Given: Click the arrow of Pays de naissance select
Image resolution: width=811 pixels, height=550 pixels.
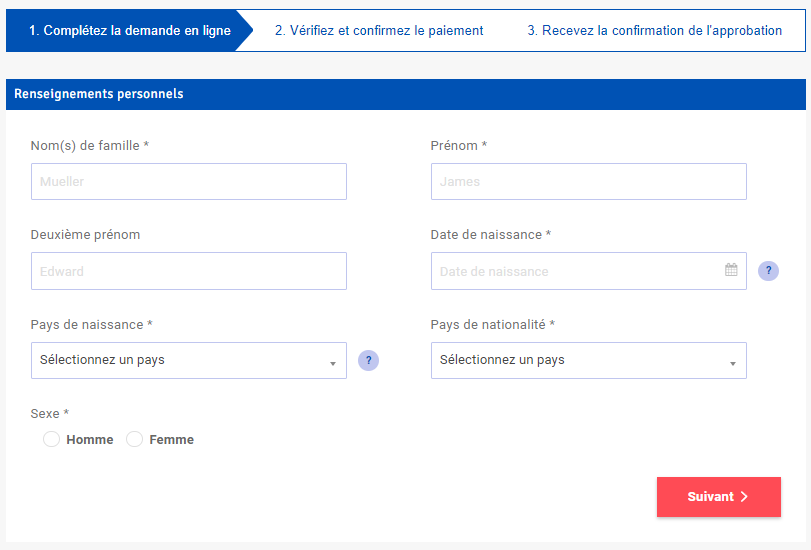Looking at the screenshot, I should point(333,364).
